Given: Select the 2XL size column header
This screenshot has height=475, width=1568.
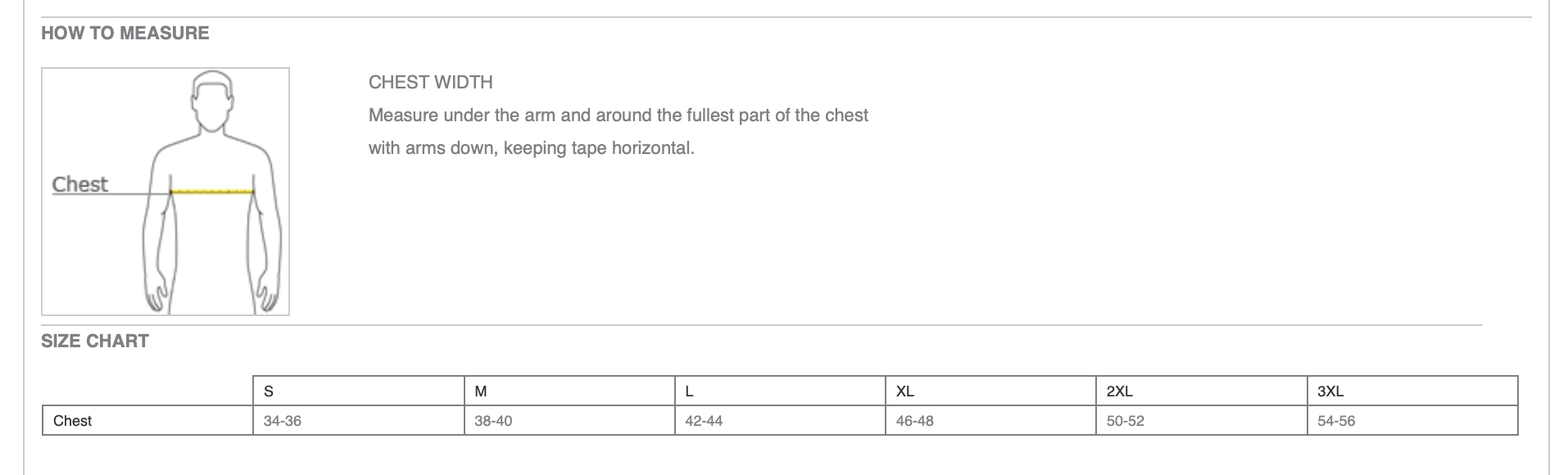Looking at the screenshot, I should pyautogui.click(x=1201, y=391).
